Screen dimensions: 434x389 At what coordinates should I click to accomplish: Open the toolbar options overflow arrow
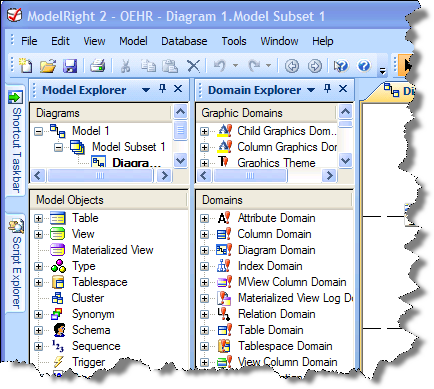(x=382, y=70)
